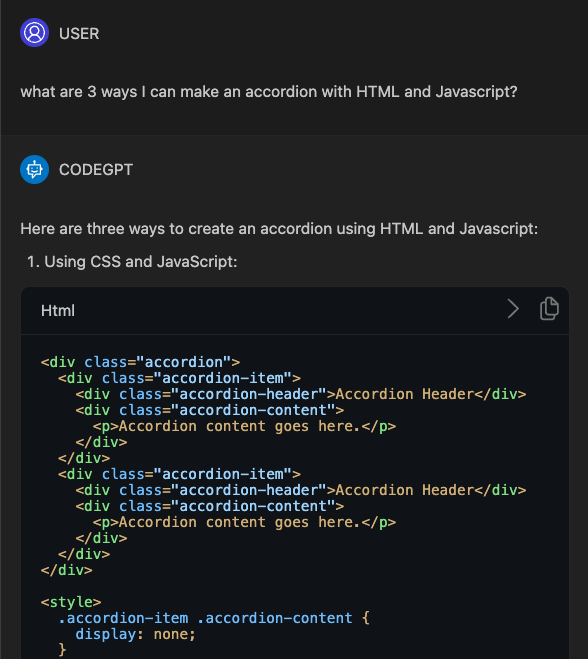Click the opening style tag line

(71, 602)
